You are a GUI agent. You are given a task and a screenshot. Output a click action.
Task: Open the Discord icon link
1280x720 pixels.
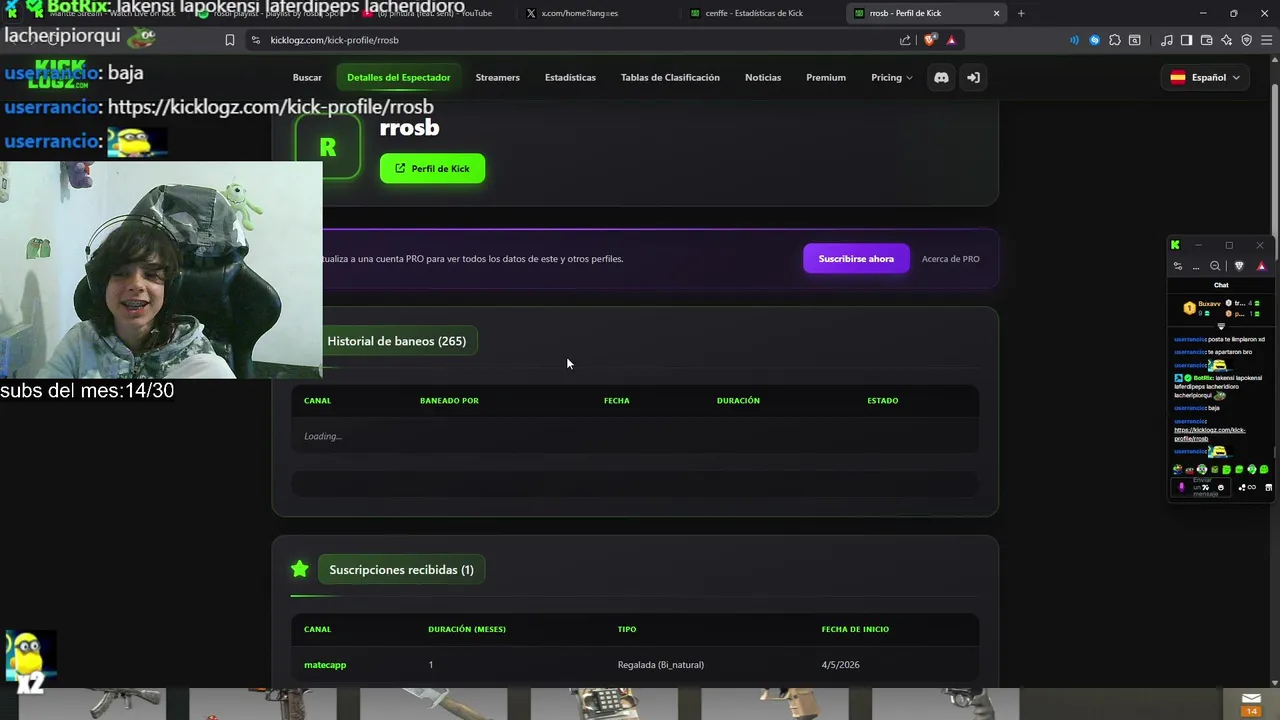[x=941, y=77]
